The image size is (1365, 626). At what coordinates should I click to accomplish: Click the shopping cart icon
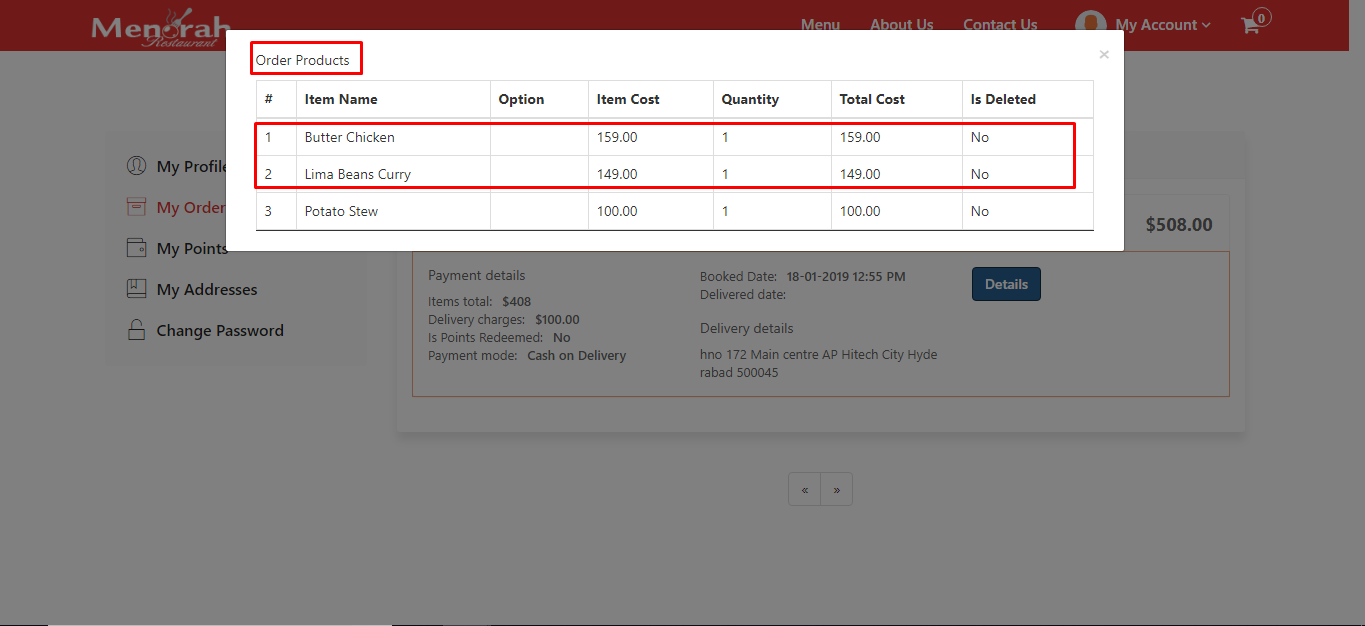pyautogui.click(x=1250, y=25)
